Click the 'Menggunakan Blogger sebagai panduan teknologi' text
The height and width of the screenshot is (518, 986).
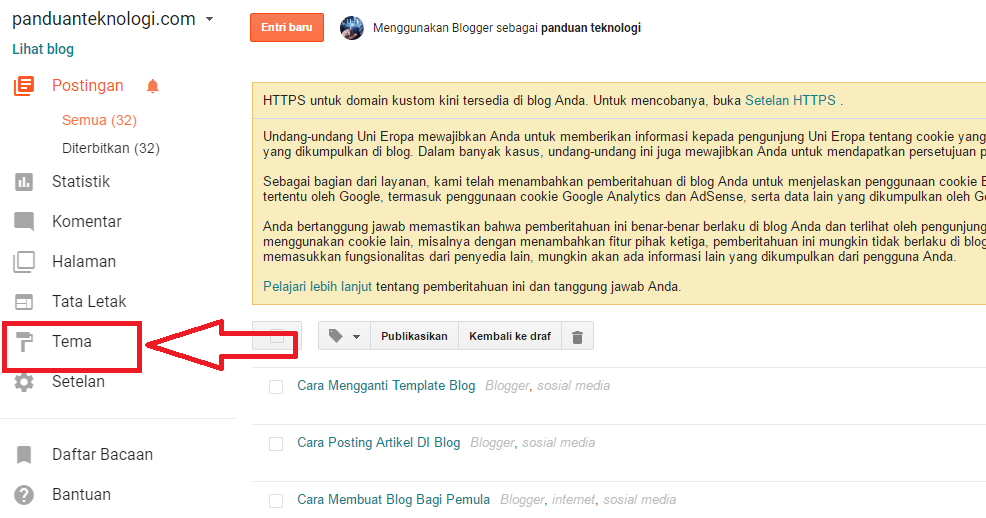(507, 28)
